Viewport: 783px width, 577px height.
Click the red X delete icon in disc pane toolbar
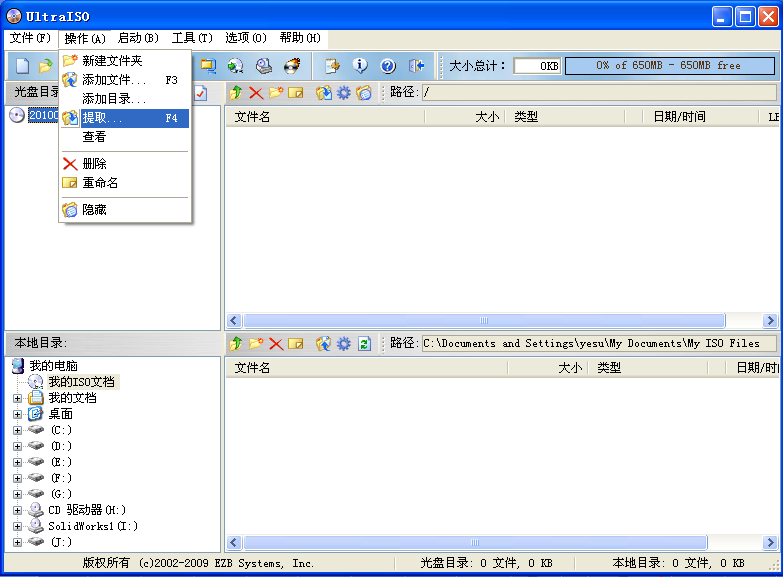pyautogui.click(x=256, y=92)
